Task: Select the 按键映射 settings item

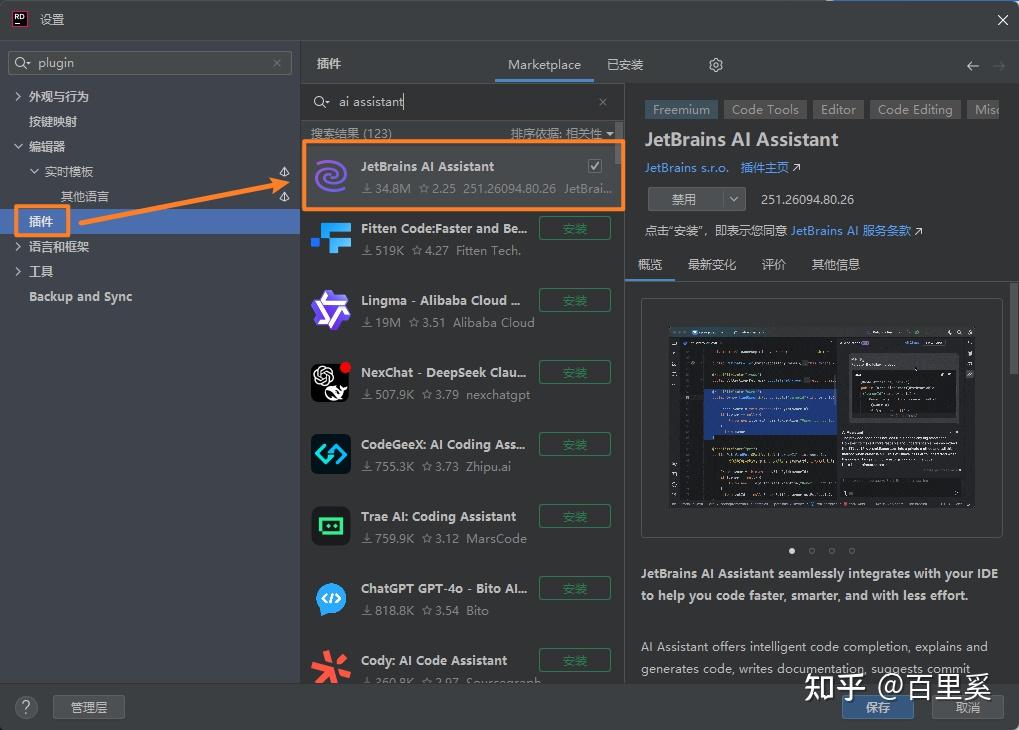Action: coord(53,122)
